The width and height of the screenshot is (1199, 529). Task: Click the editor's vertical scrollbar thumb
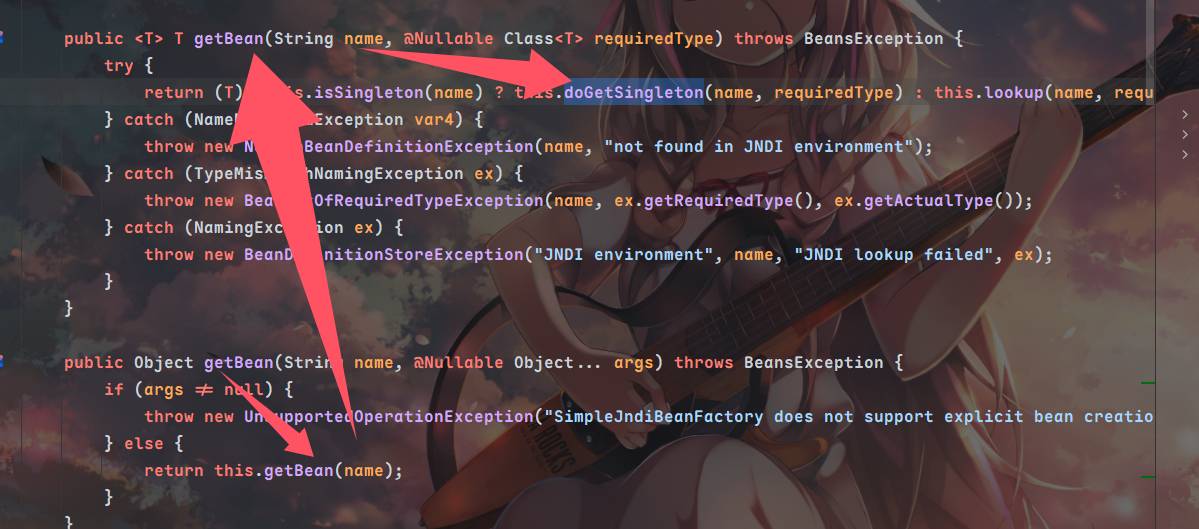[1151, 50]
